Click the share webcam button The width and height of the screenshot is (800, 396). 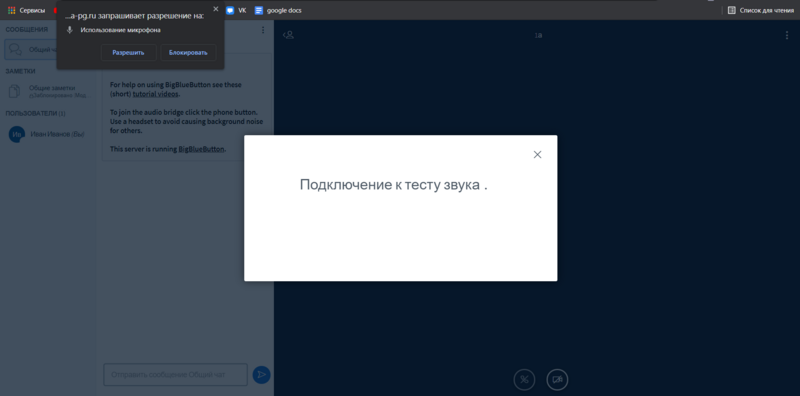point(557,379)
